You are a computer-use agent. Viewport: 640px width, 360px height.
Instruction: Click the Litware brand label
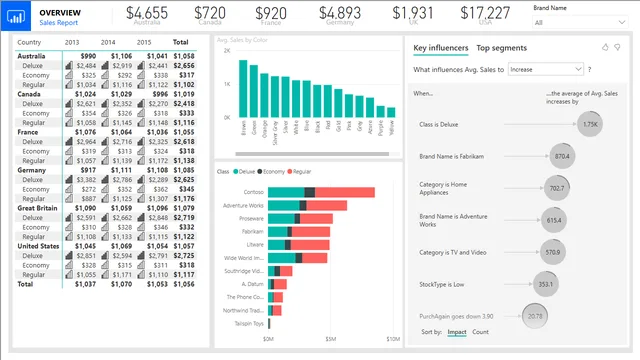[x=255, y=244]
